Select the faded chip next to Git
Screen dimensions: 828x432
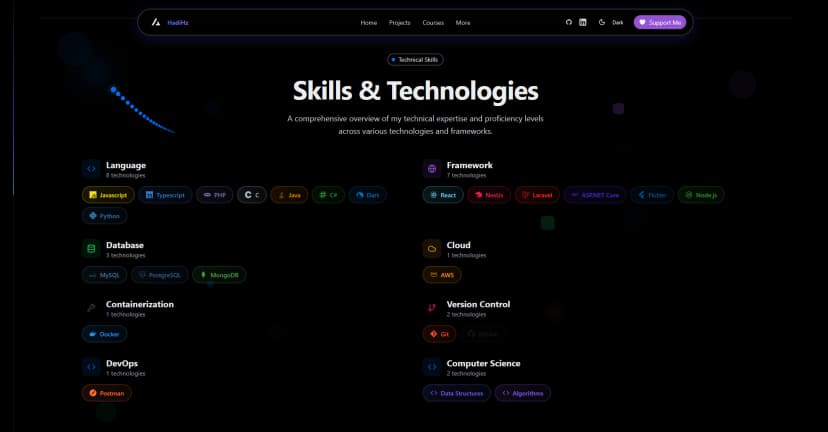click(483, 334)
